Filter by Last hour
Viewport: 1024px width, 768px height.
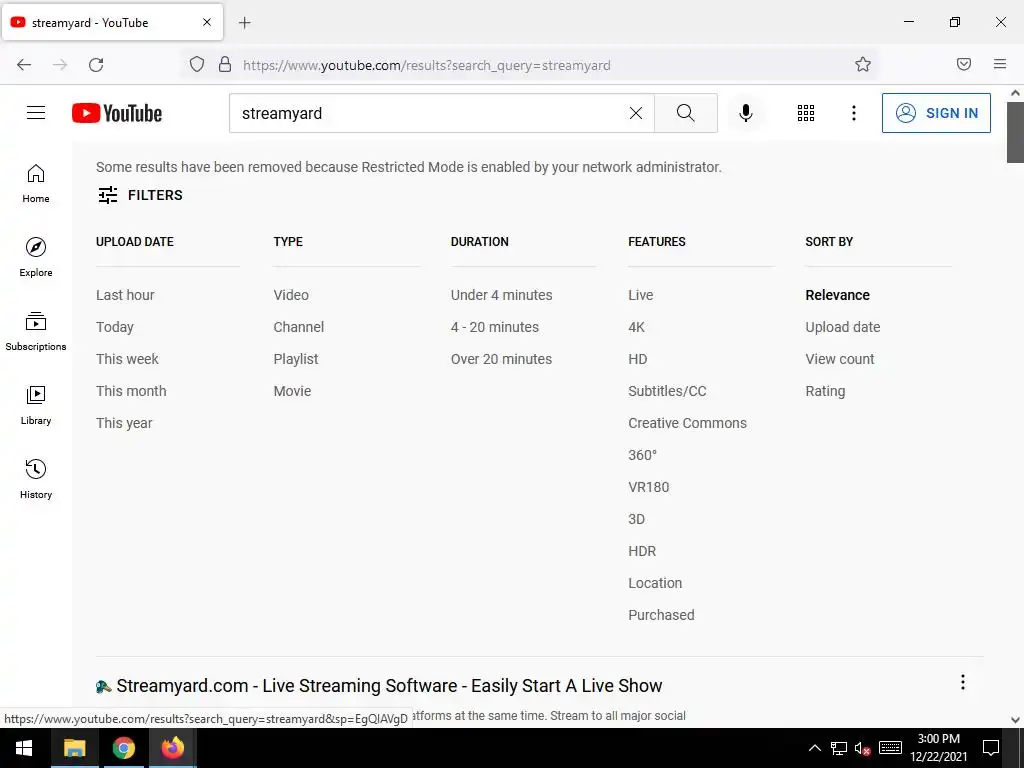tap(125, 295)
